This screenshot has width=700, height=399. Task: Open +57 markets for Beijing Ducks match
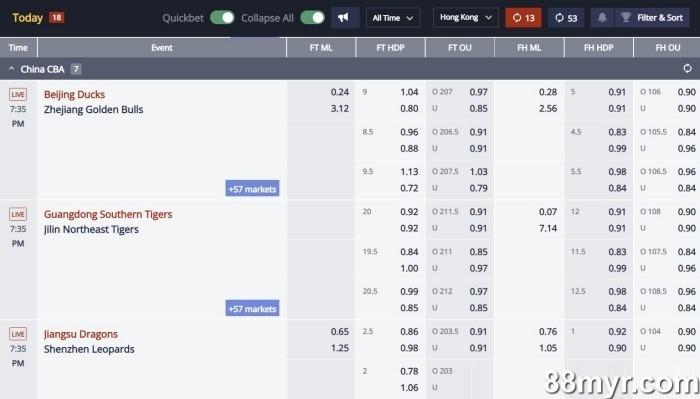252,189
